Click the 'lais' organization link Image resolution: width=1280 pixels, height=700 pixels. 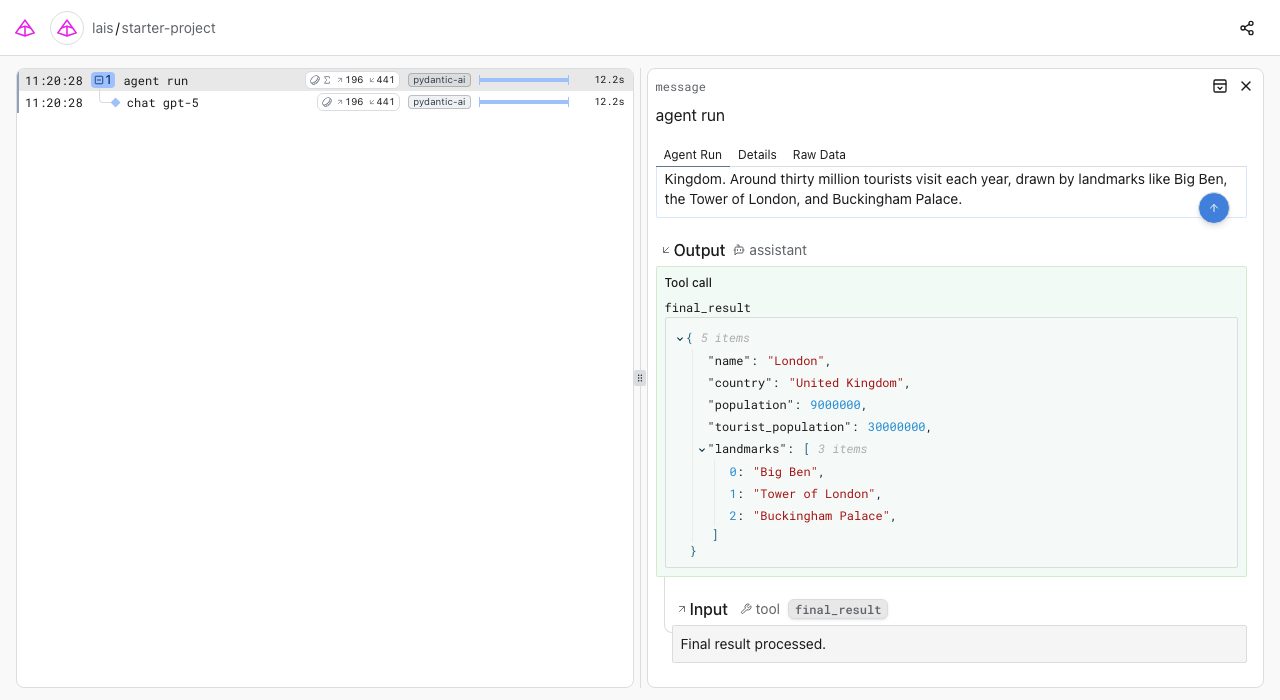[x=102, y=28]
